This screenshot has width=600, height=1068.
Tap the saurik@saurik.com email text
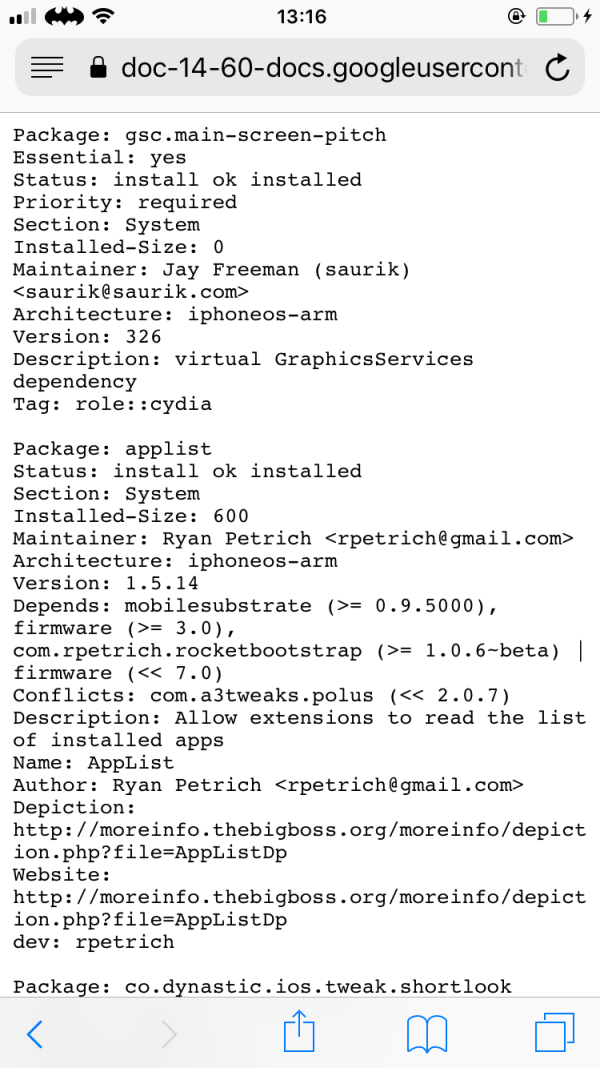pos(130,292)
